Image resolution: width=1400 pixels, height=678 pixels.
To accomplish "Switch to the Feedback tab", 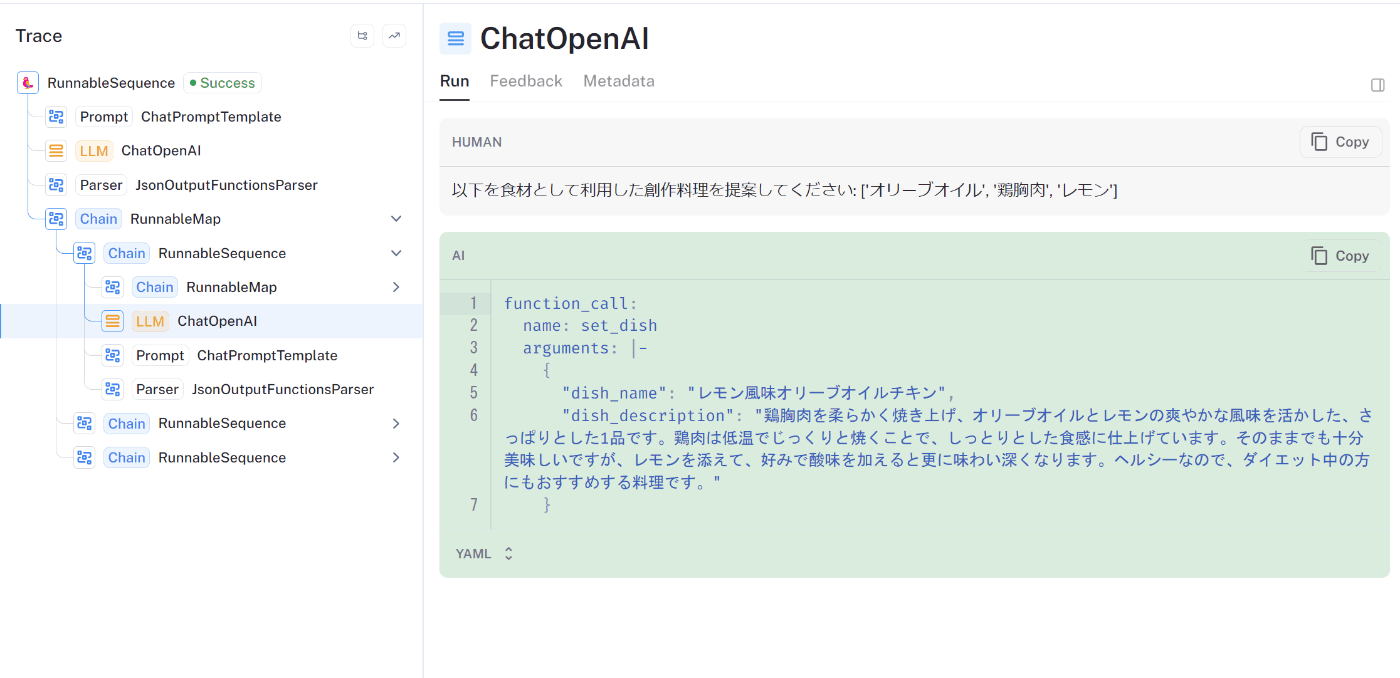I will [x=526, y=81].
